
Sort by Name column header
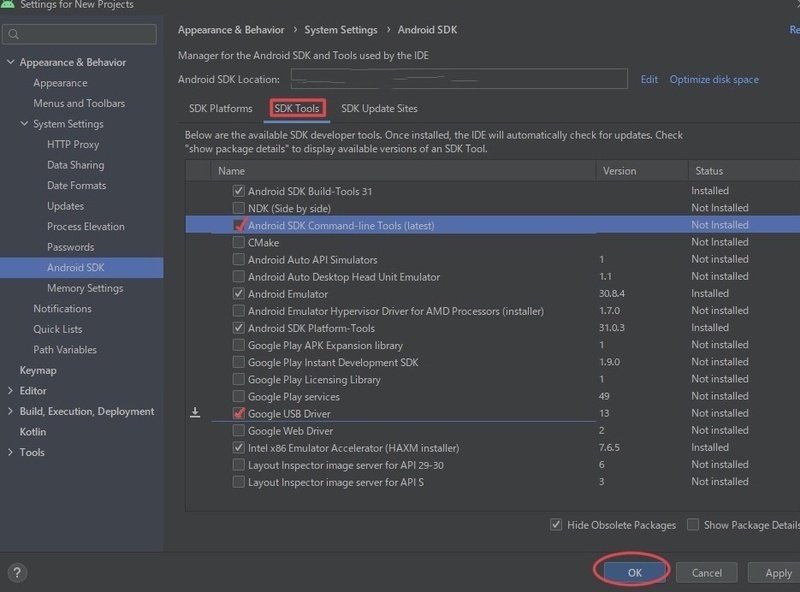(x=403, y=170)
